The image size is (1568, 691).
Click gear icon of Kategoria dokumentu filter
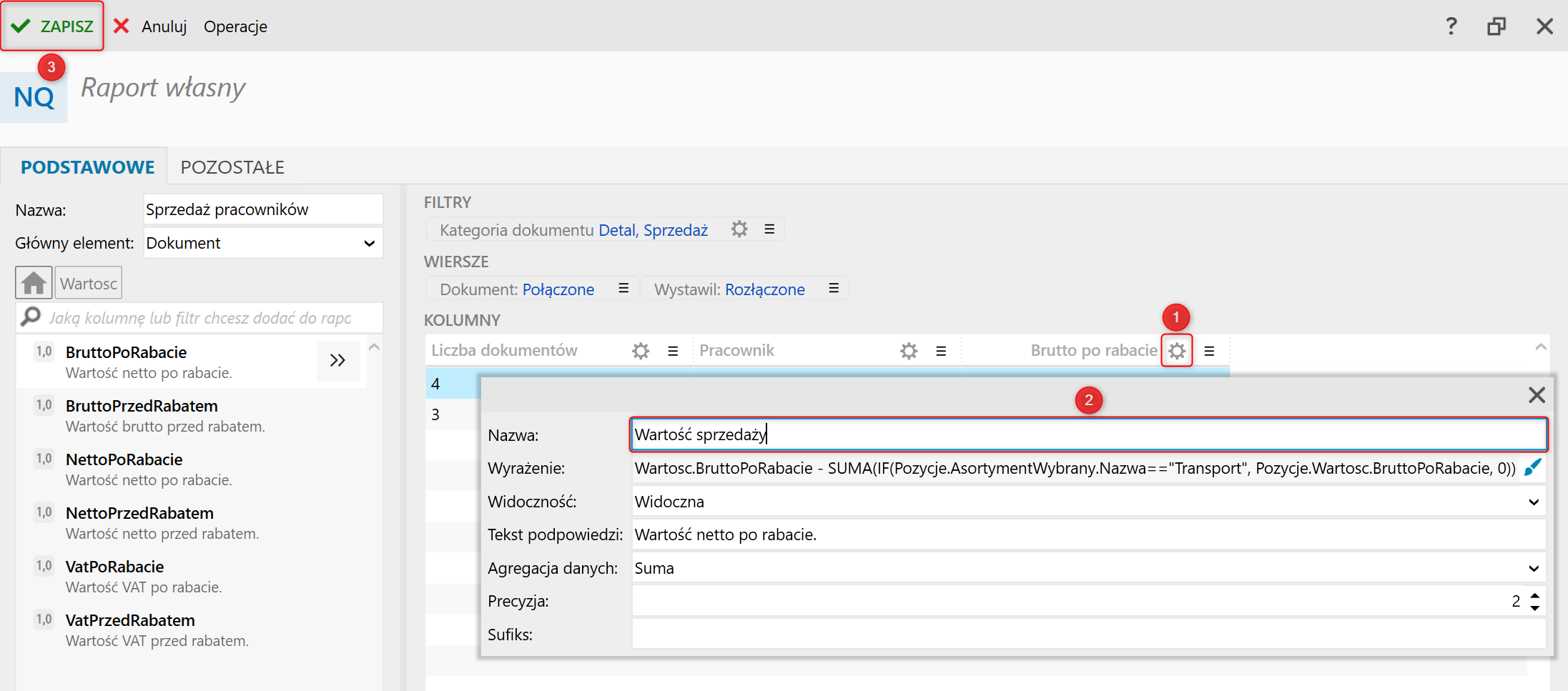pos(739,229)
